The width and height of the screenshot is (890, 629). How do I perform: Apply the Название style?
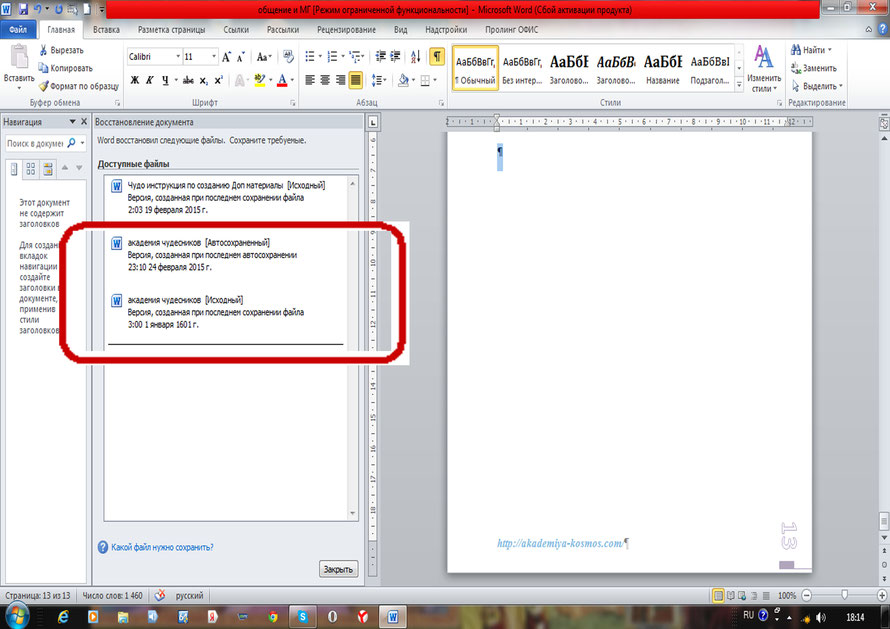pos(662,68)
